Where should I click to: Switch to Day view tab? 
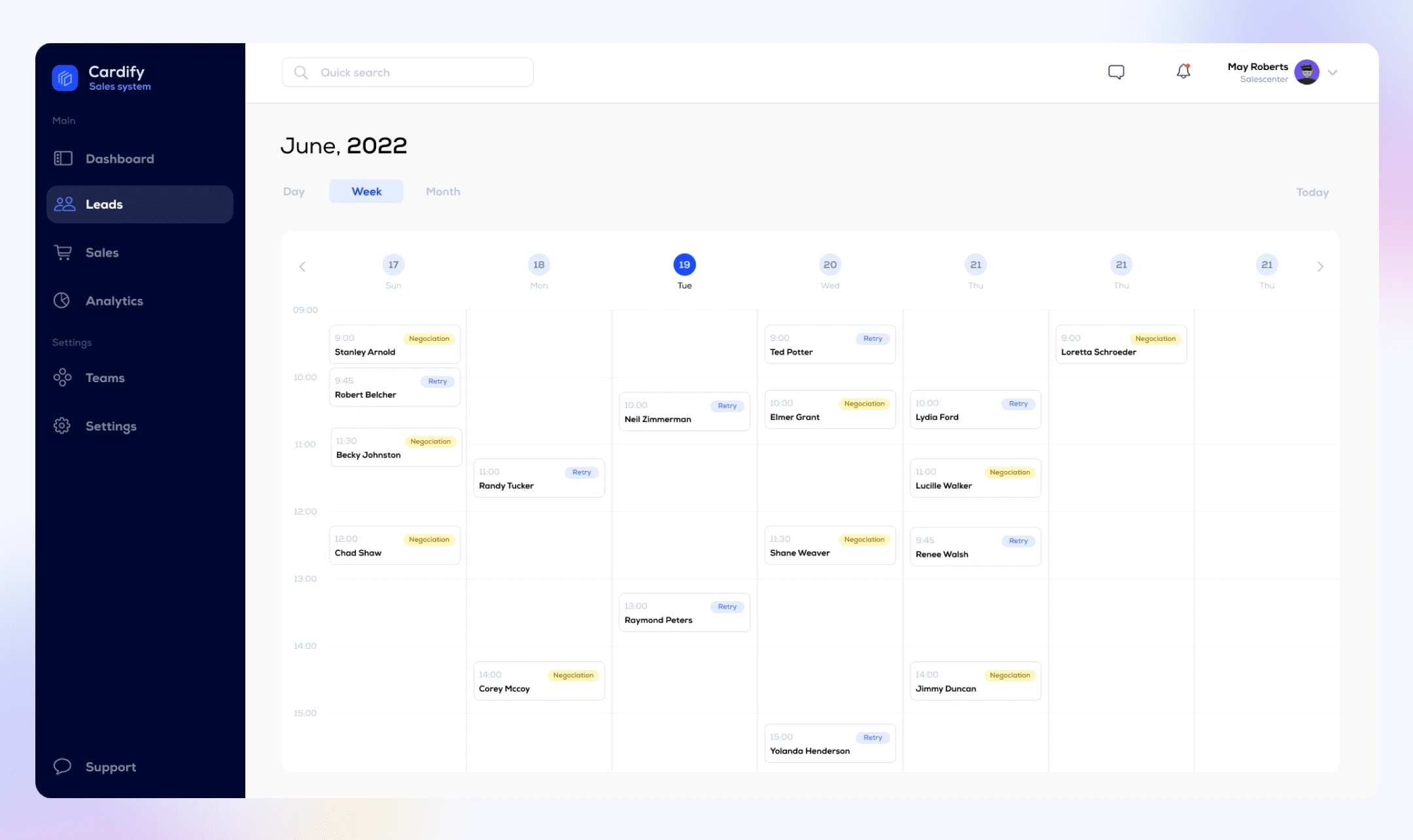(x=293, y=190)
